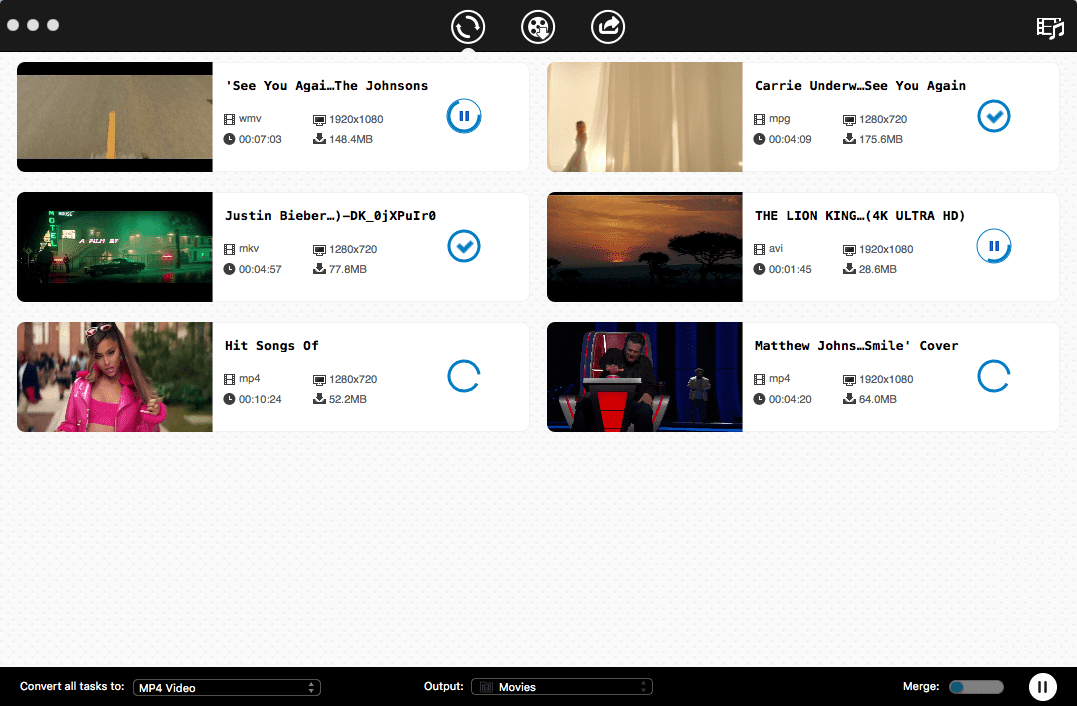Click the film format icon beside 'mpg'
The height and width of the screenshot is (706, 1077).
[x=759, y=119]
